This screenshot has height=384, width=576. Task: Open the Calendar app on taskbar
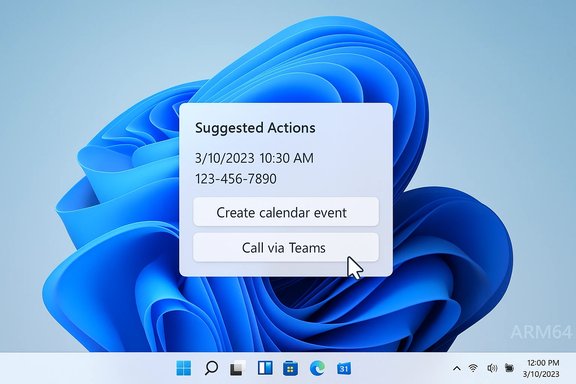tap(344, 368)
